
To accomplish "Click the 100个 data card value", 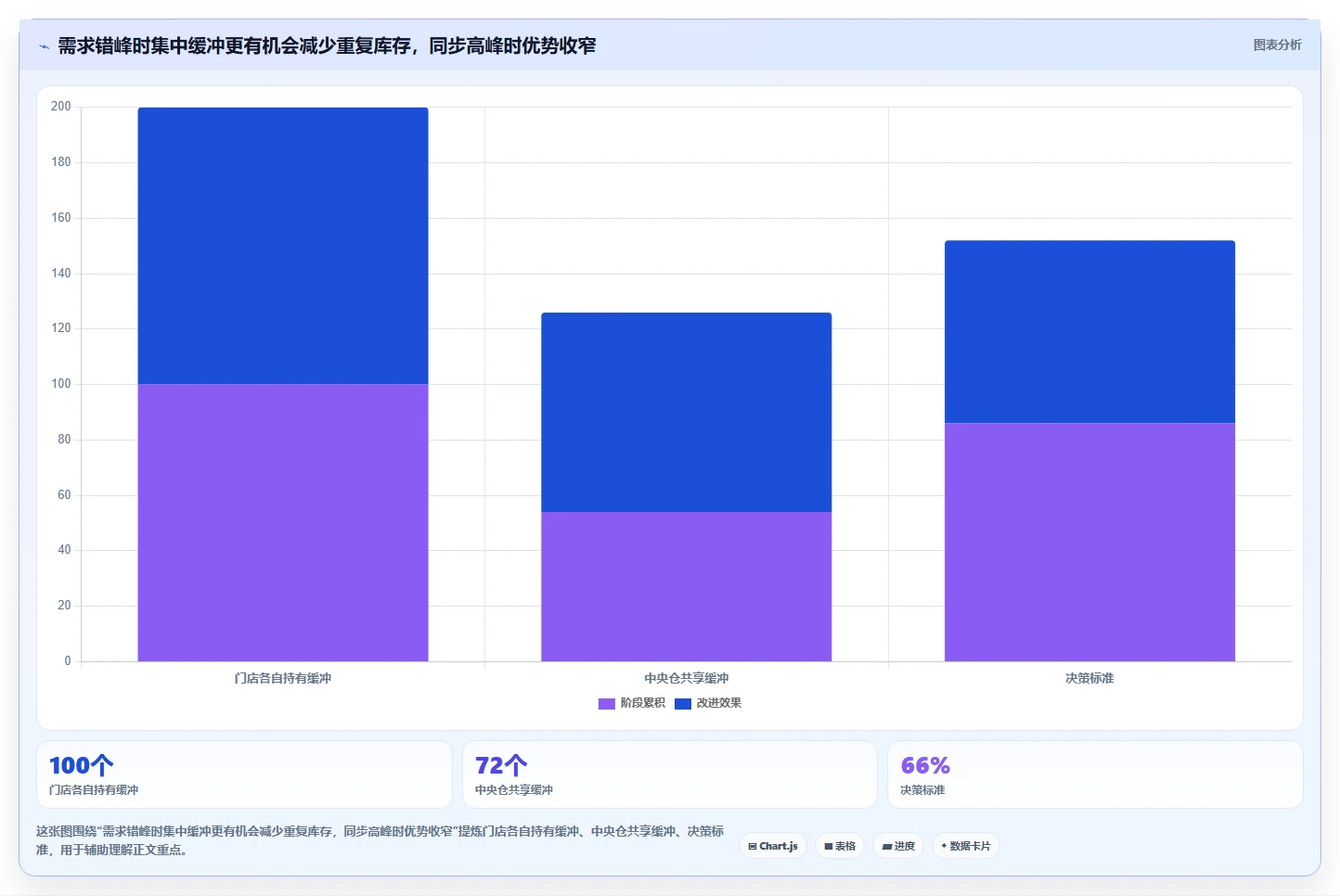I will click(82, 765).
